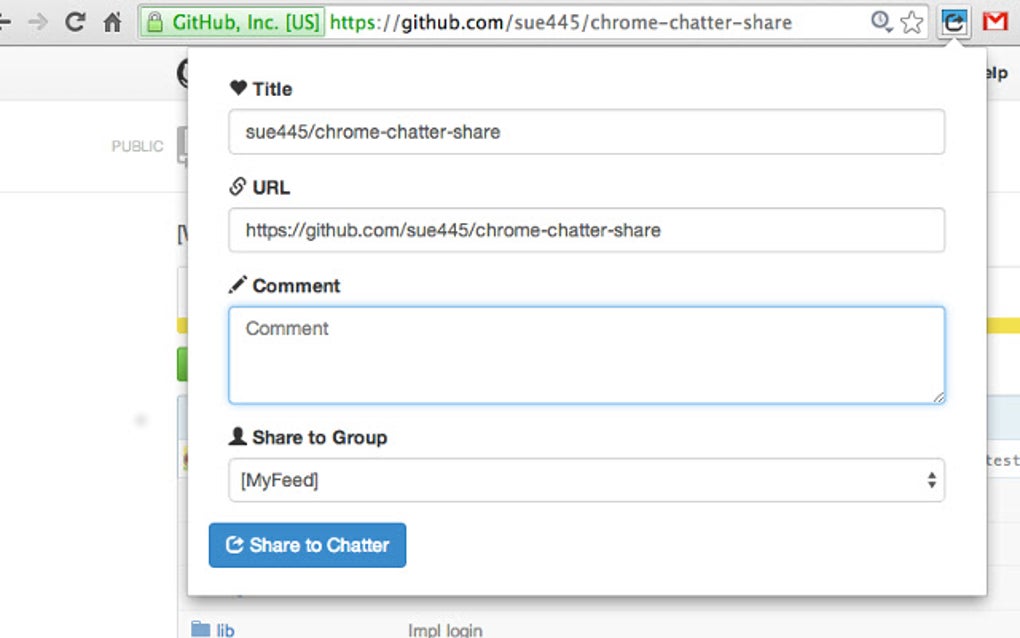Click inside the Comment text area
The width and height of the screenshot is (1020, 638).
586,354
